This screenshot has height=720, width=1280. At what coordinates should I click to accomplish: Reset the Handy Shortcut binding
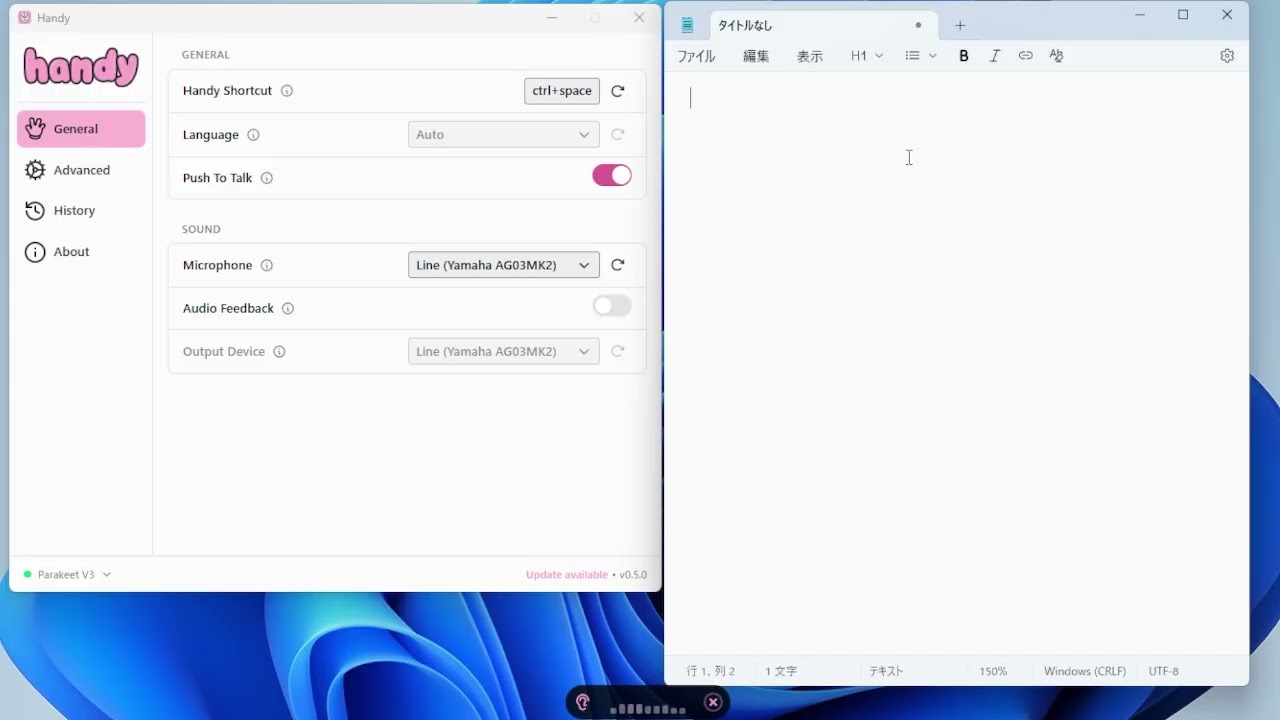coord(618,91)
